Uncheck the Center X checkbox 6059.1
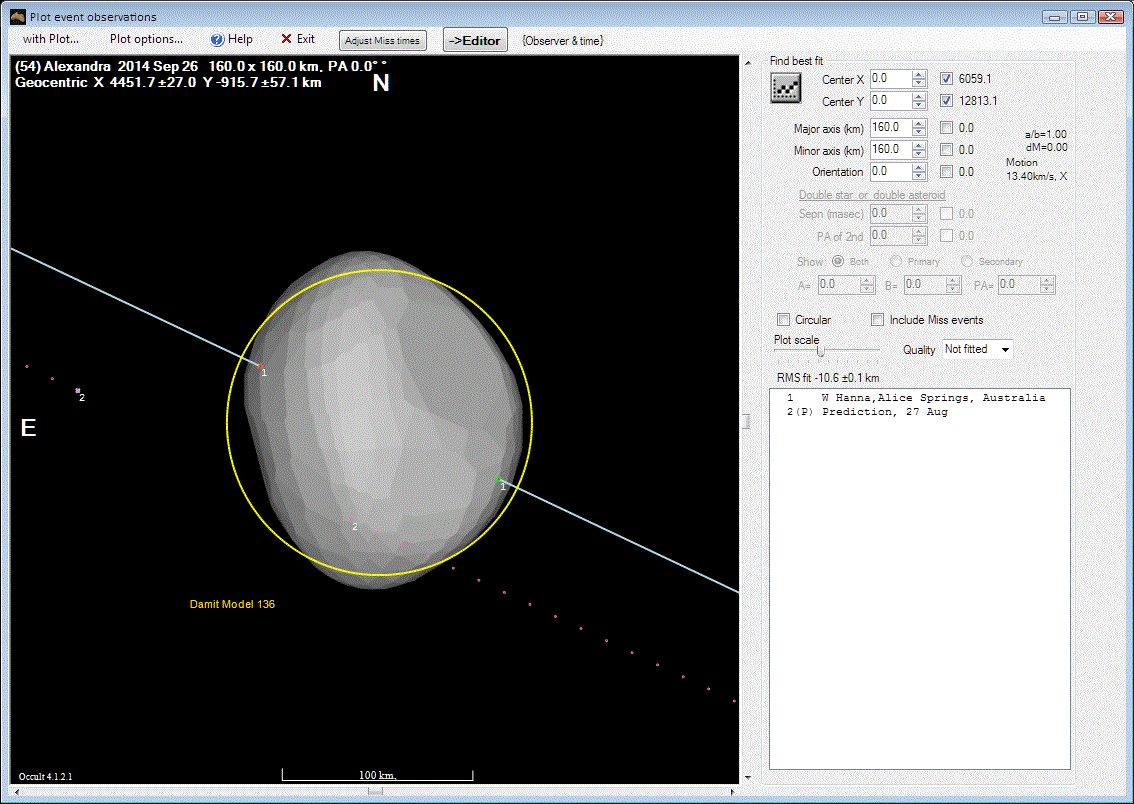This screenshot has height=804, width=1134. pos(946,79)
